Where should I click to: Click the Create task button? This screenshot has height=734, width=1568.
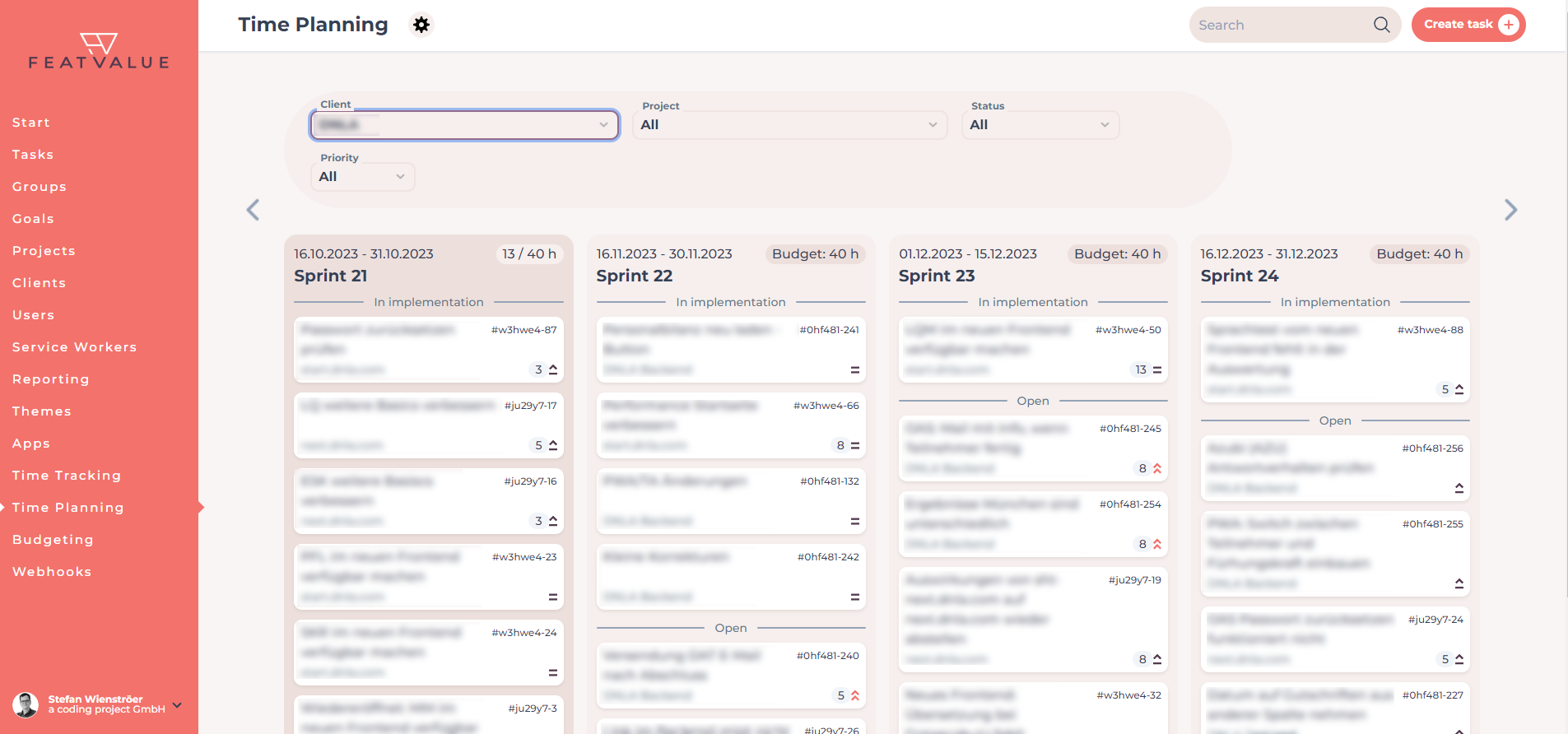click(x=1468, y=25)
